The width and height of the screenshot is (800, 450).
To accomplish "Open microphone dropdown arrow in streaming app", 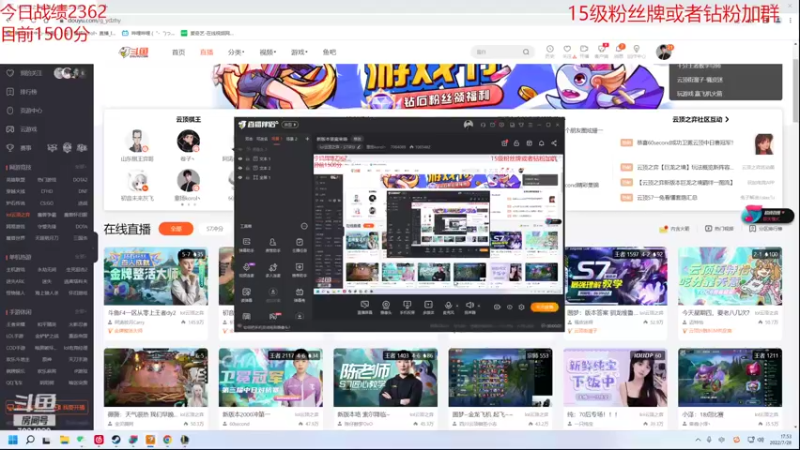I will click(x=457, y=306).
